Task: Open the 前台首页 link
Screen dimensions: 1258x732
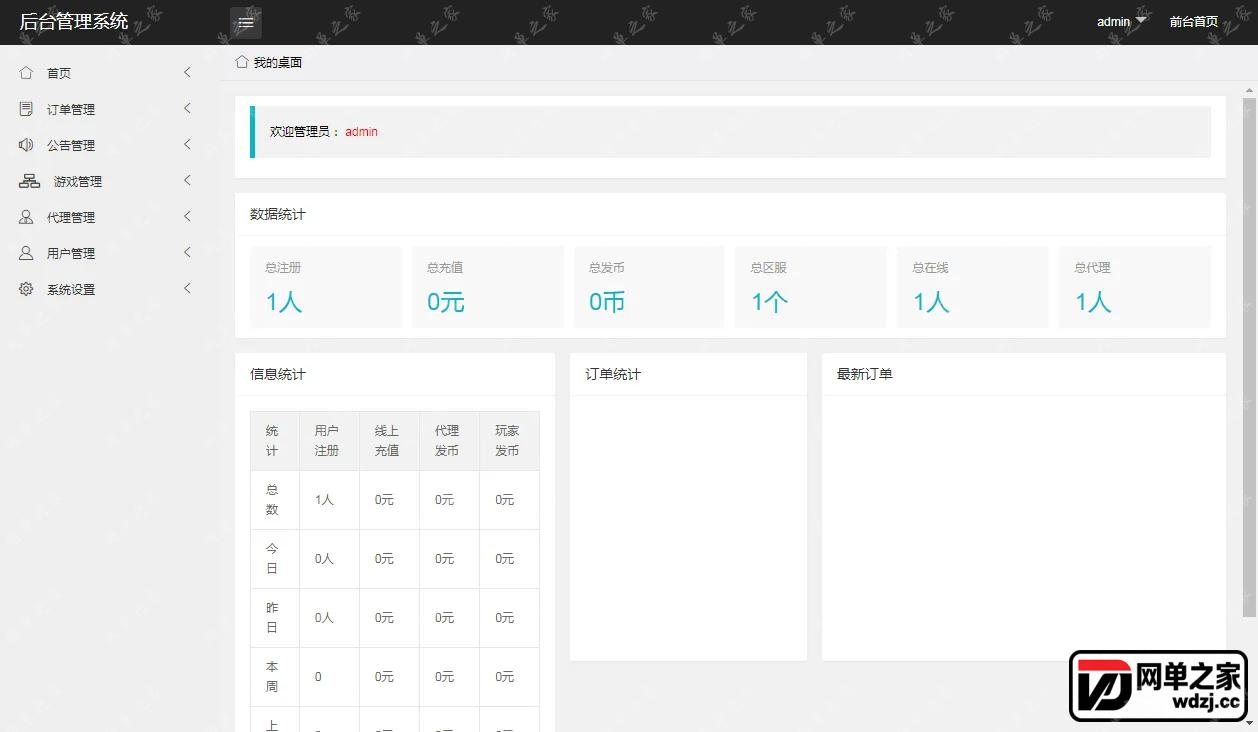Action: click(1194, 22)
